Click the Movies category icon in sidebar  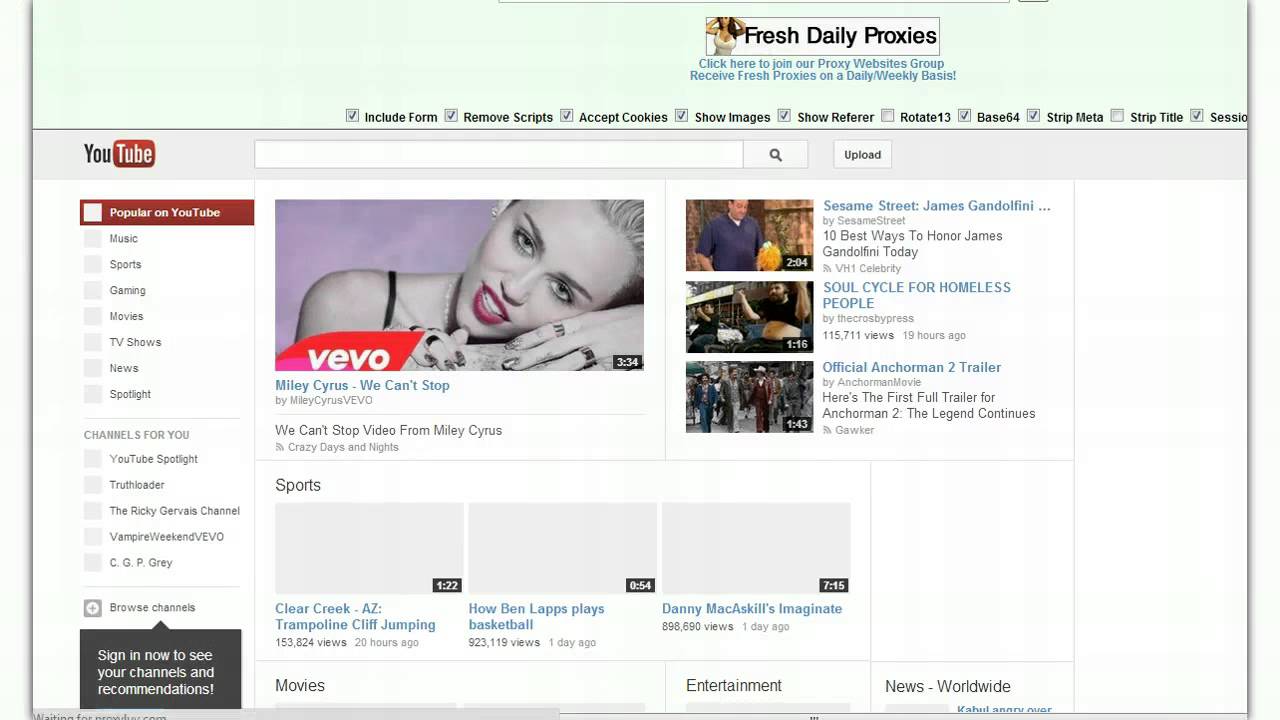(x=93, y=317)
